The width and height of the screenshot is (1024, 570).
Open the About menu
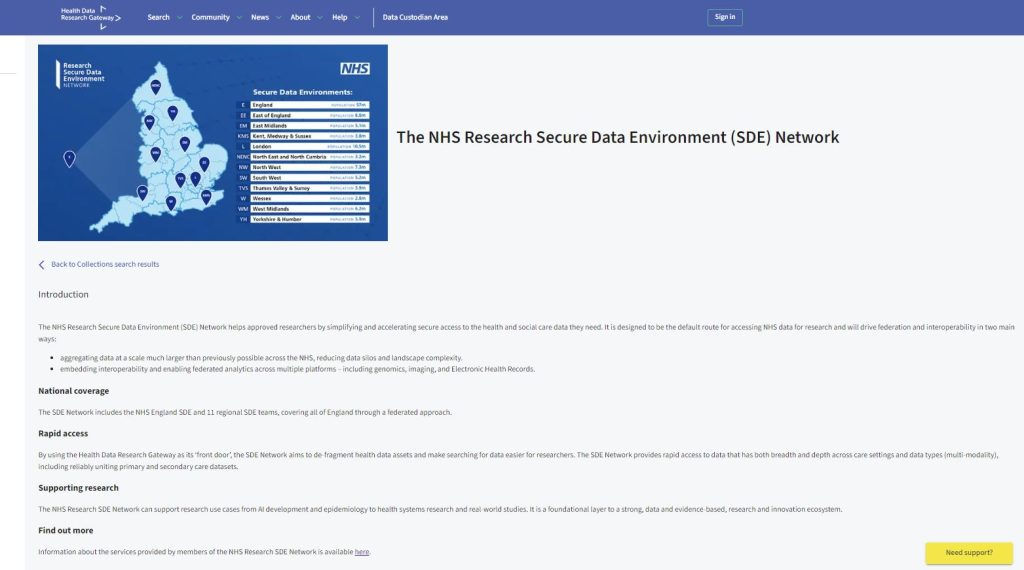300,18
